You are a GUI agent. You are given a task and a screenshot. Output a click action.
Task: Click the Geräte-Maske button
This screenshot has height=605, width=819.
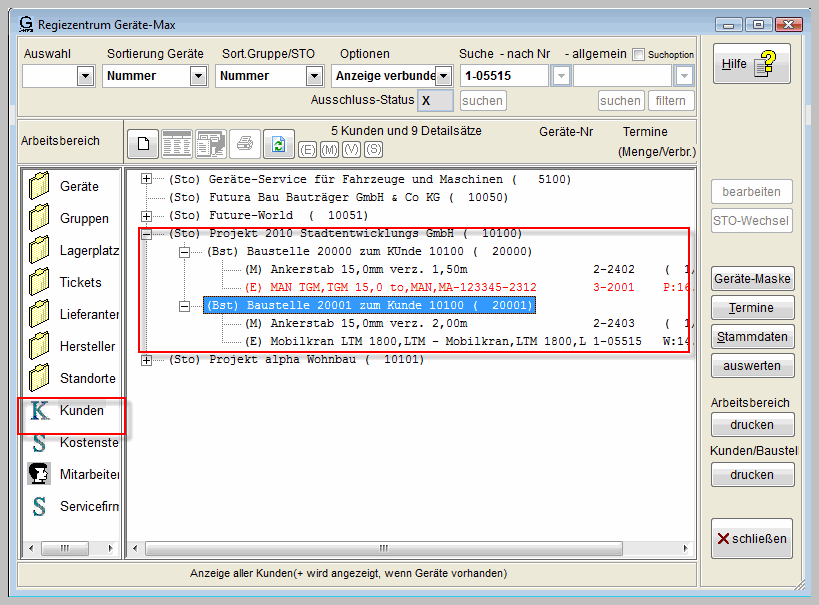(752, 279)
